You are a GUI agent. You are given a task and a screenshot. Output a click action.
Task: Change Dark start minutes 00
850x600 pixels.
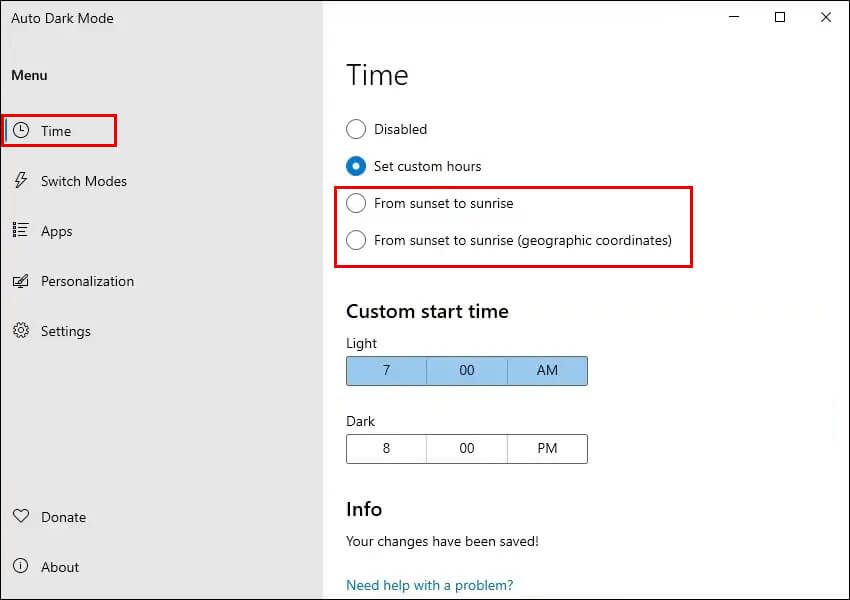pyautogui.click(x=467, y=449)
